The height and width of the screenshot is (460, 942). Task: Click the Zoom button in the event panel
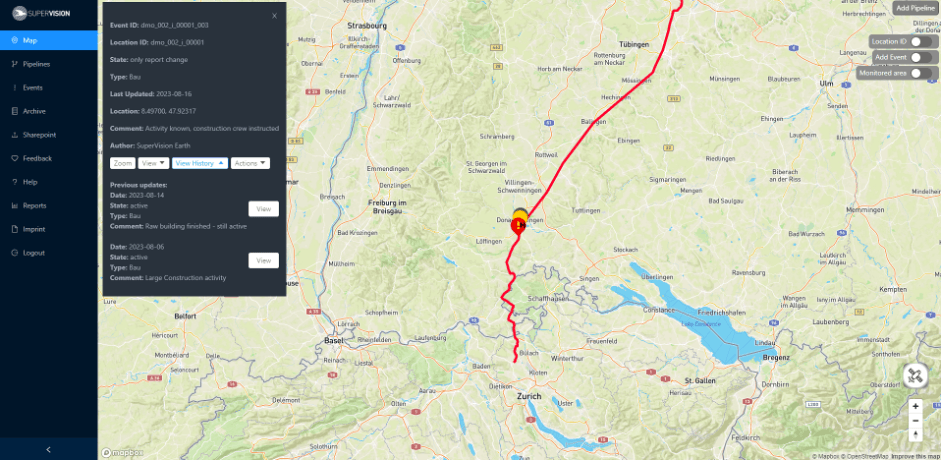pos(123,163)
